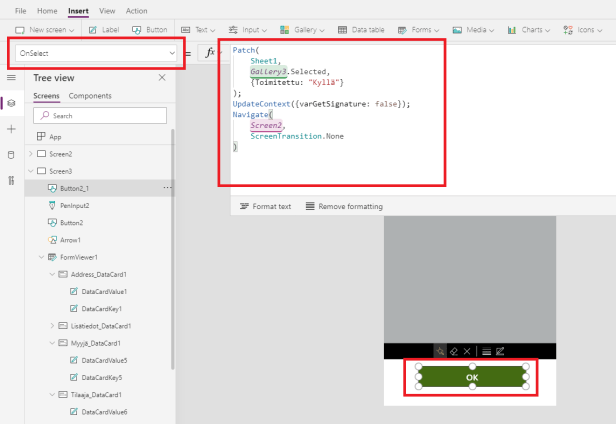Click the Tree view search field
Screen dimensions: 616x424
coord(98,116)
